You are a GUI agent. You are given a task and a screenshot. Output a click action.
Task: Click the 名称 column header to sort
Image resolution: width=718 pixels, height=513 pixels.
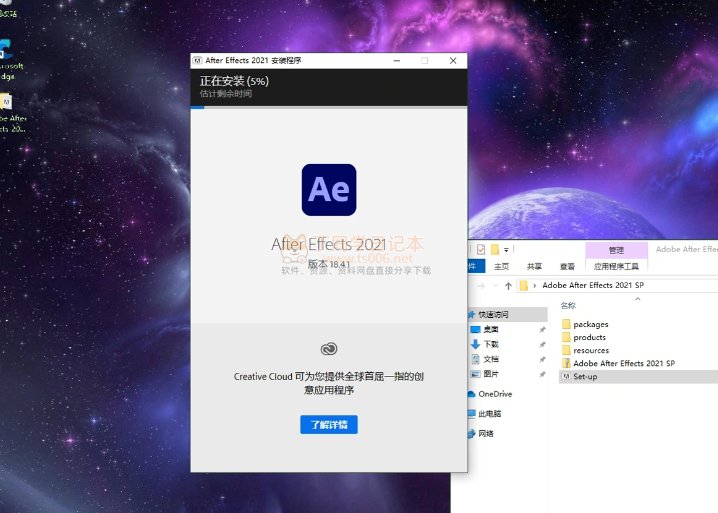click(x=568, y=305)
